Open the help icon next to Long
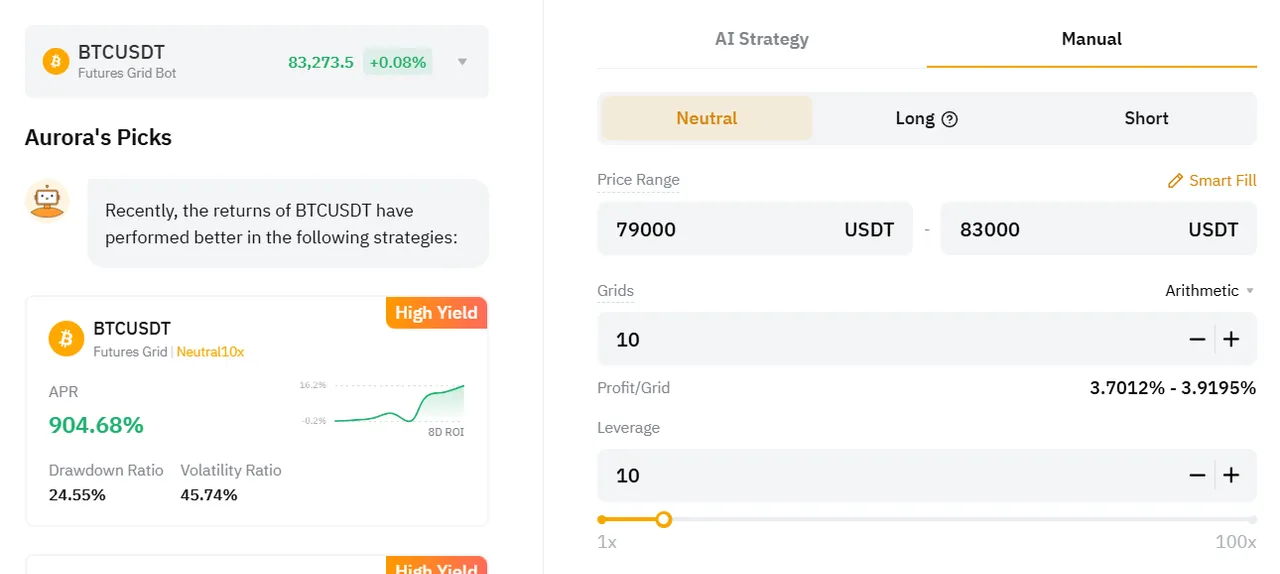The width and height of the screenshot is (1280, 574). click(950, 119)
